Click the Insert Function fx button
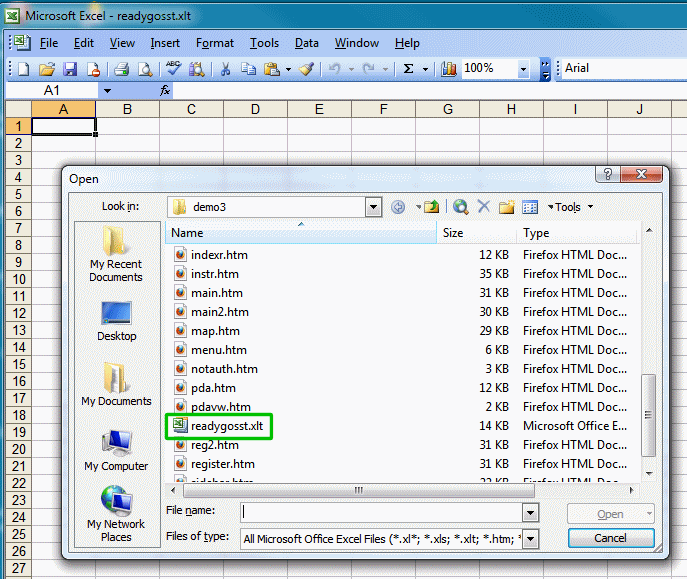The height and width of the screenshot is (579, 687). coord(165,91)
